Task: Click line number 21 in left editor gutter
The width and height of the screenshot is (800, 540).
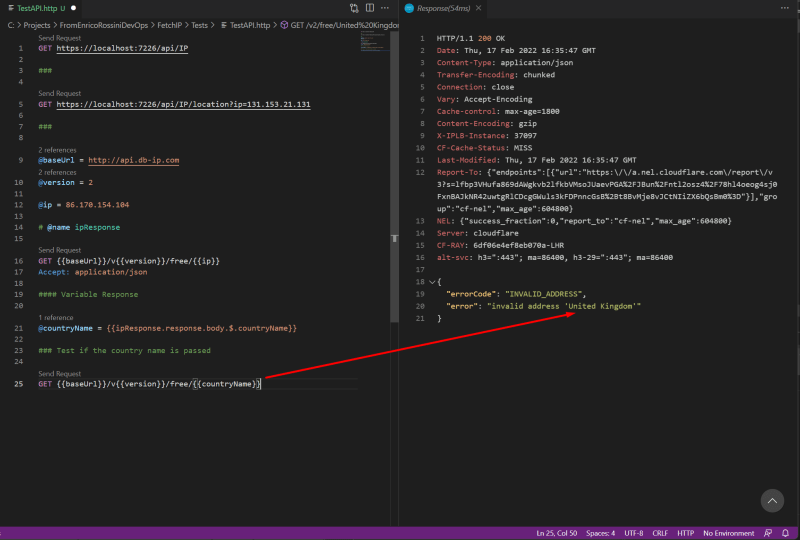Action: click(18, 328)
